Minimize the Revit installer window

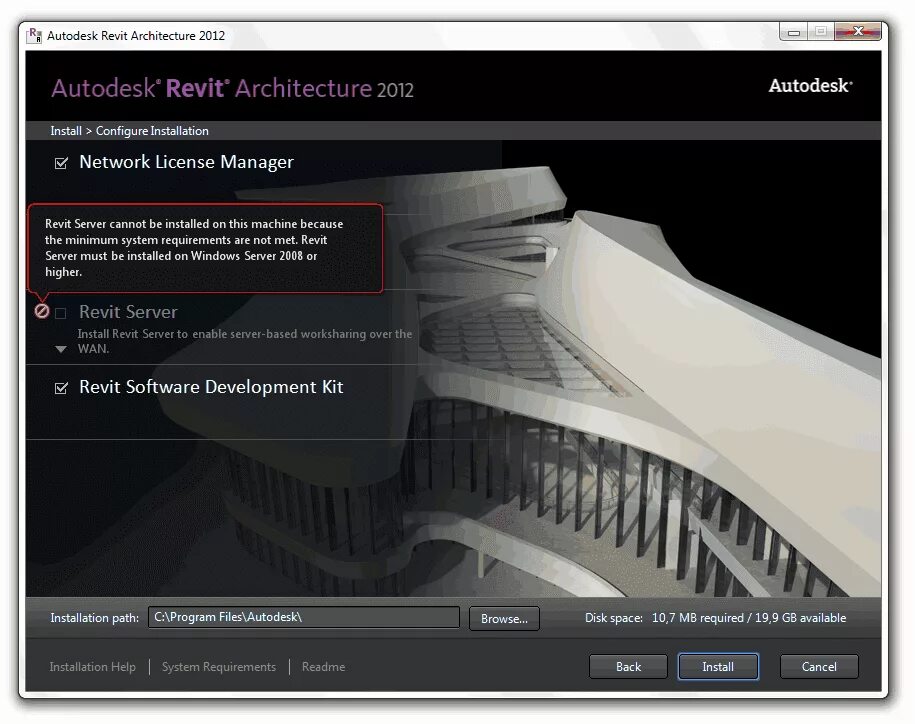(793, 32)
